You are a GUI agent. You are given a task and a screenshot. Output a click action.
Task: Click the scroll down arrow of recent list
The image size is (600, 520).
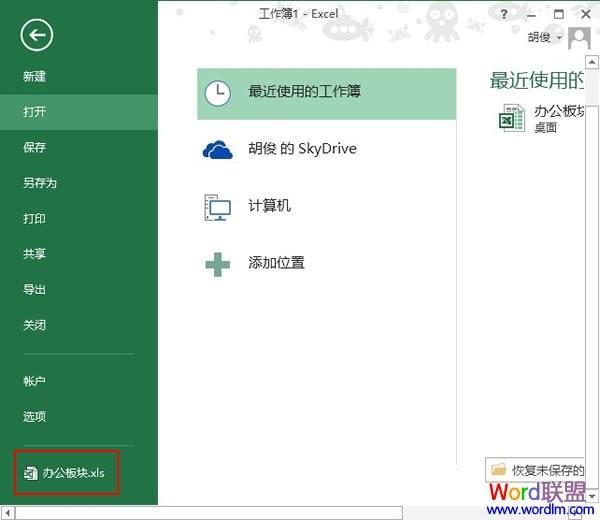[592, 496]
